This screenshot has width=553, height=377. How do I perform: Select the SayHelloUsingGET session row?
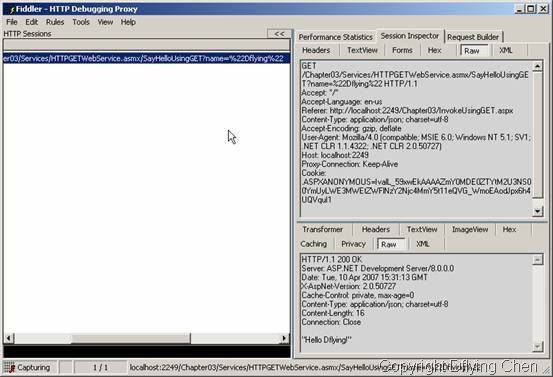click(147, 58)
